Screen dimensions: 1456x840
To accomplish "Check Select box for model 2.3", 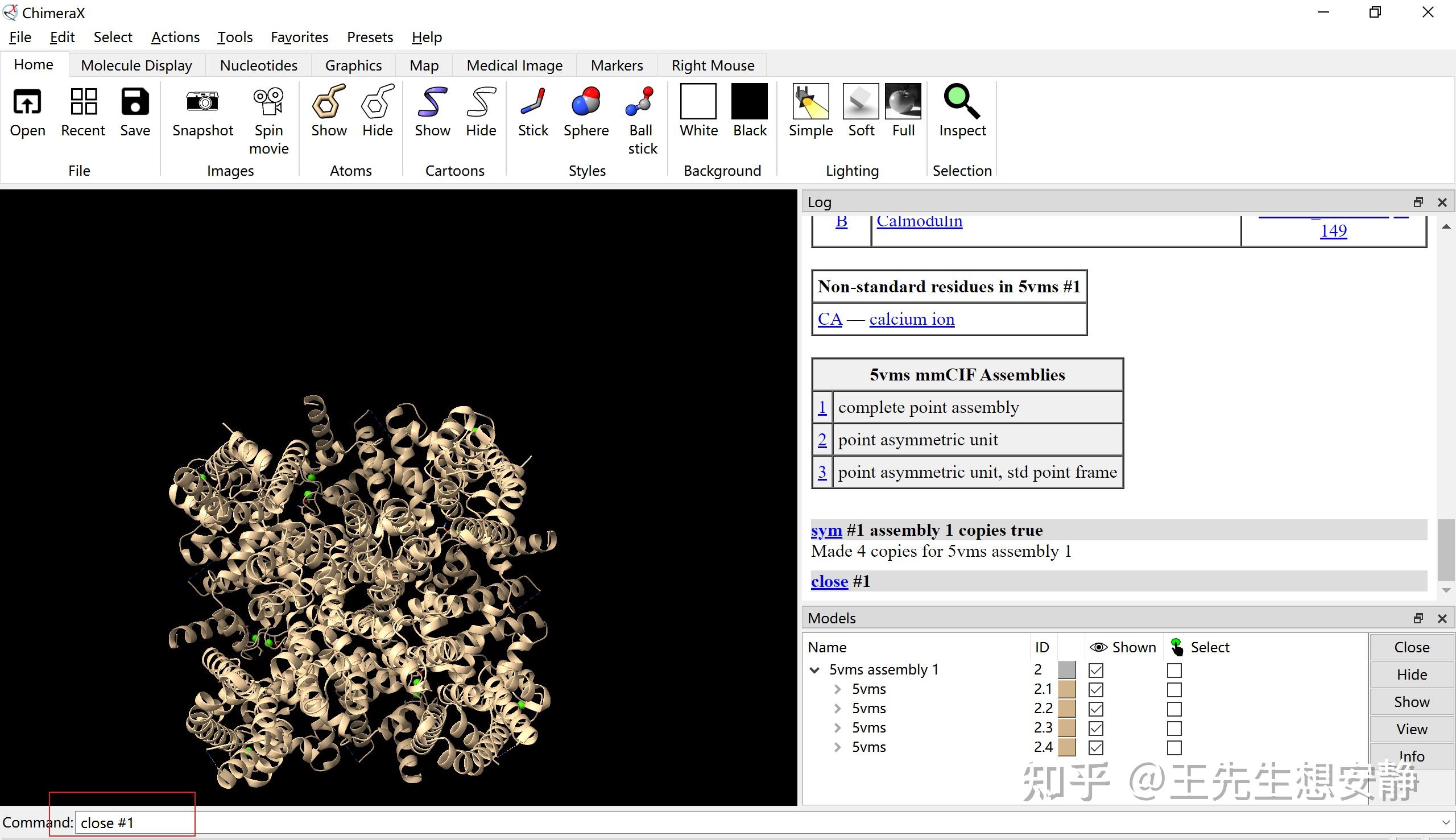I will [x=1174, y=729].
